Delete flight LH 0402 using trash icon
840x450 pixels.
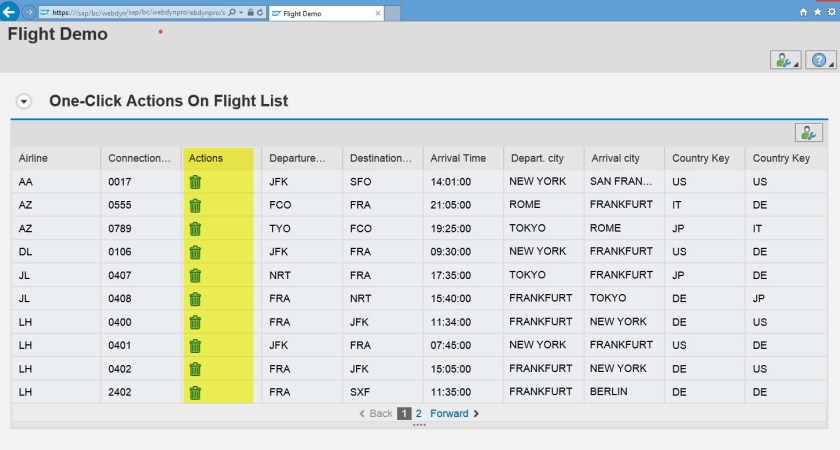coord(195,369)
